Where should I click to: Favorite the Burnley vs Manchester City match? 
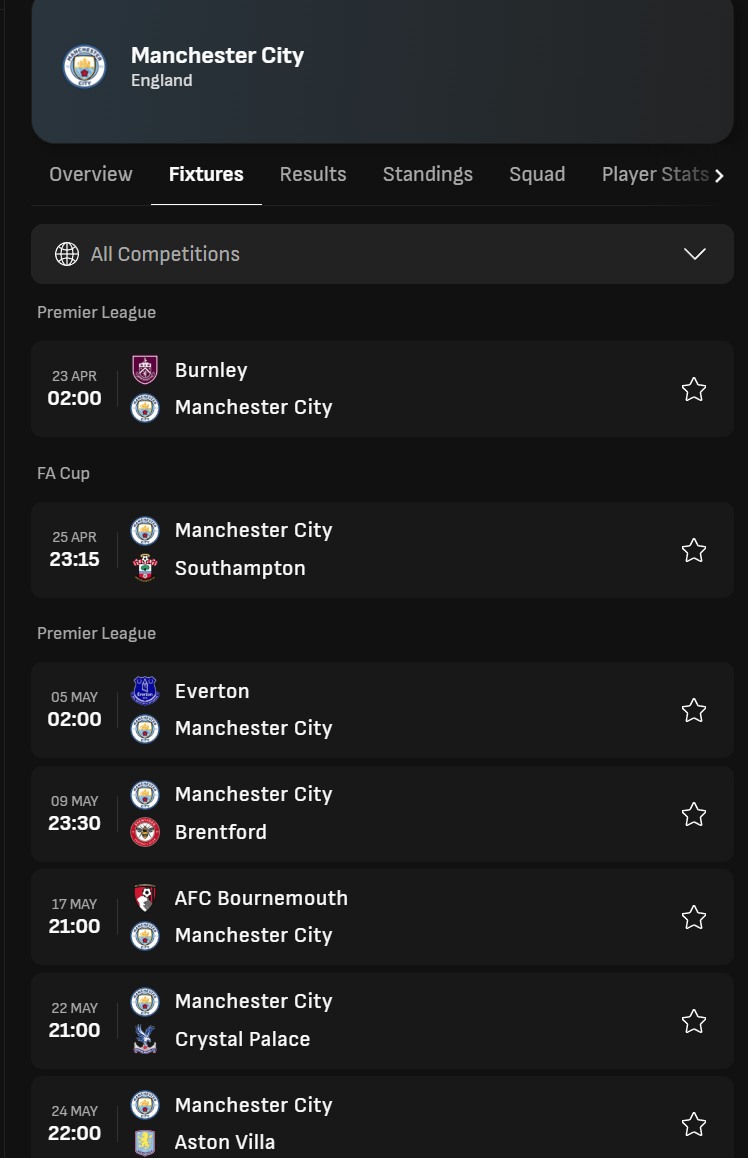(694, 389)
